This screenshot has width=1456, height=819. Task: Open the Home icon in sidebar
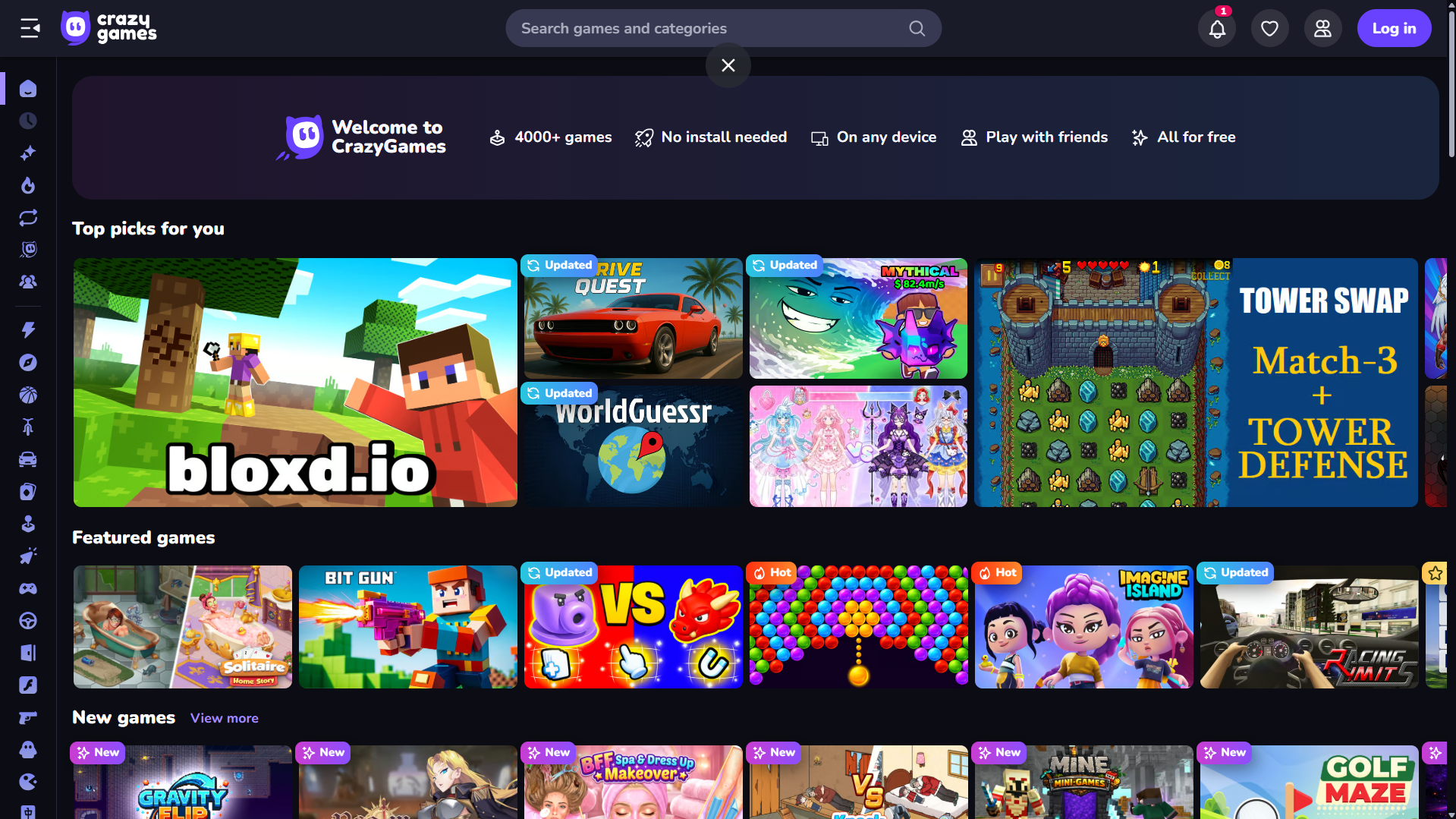[28, 89]
